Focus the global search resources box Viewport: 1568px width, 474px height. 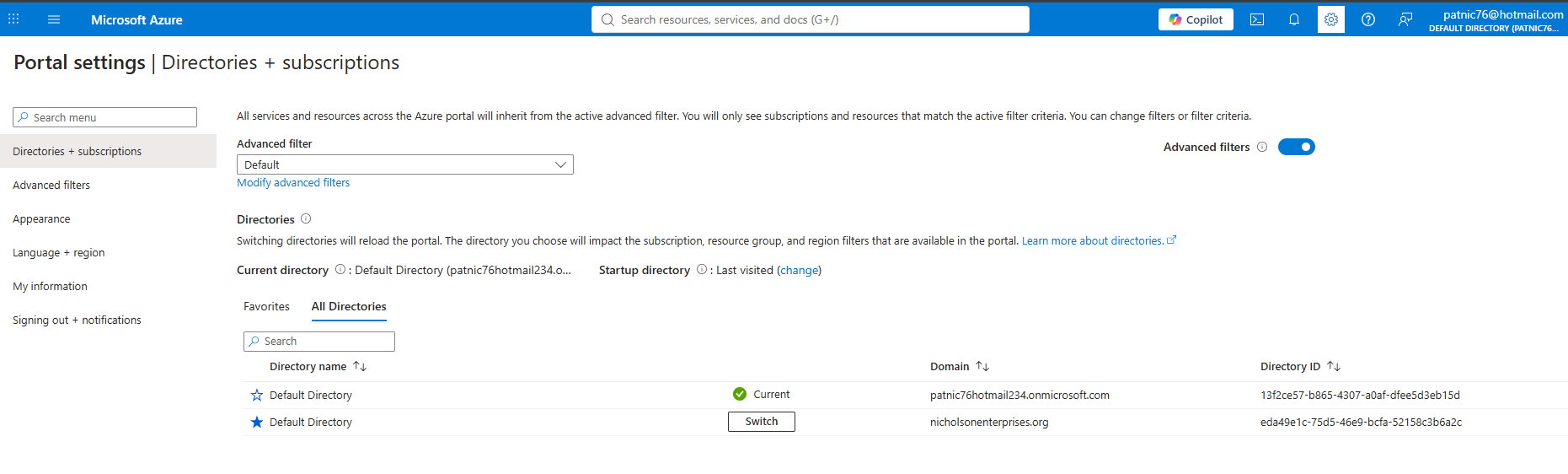coord(811,19)
